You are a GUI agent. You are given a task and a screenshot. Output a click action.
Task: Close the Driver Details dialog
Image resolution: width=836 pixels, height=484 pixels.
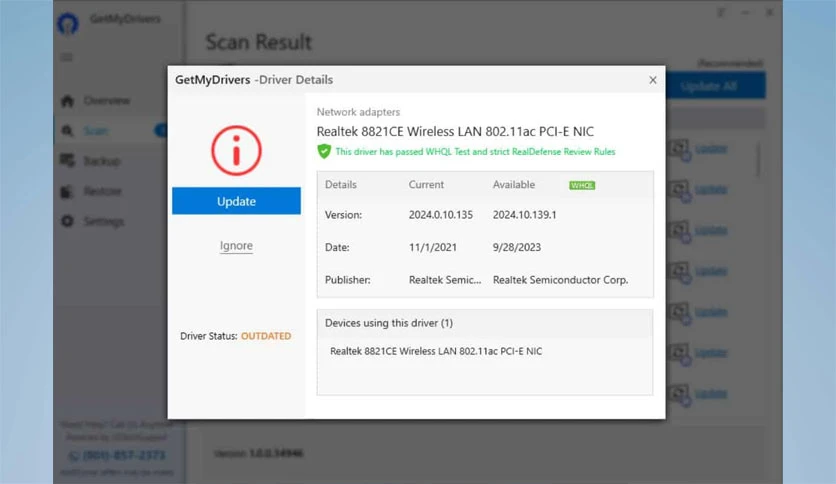coord(653,80)
